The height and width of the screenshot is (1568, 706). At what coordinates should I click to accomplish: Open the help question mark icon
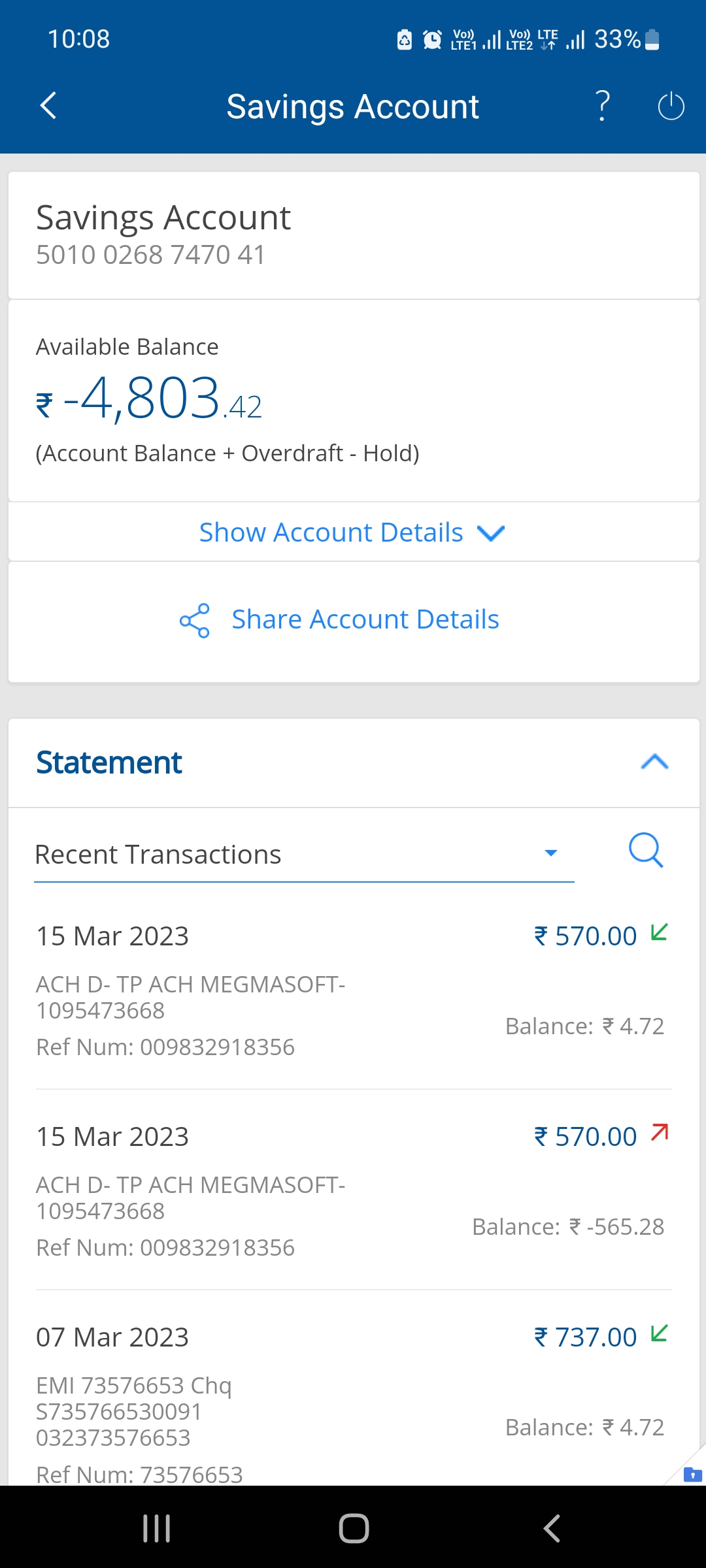click(x=602, y=106)
